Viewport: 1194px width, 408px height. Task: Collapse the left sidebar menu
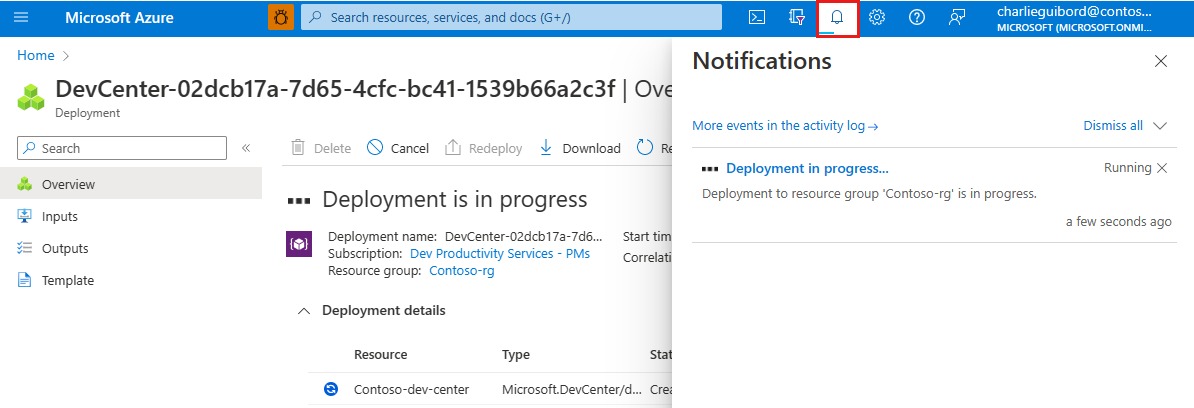click(x=246, y=148)
